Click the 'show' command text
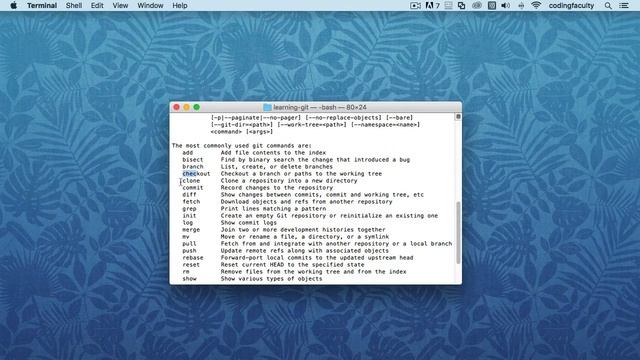This screenshot has height=360, width=640. point(189,278)
